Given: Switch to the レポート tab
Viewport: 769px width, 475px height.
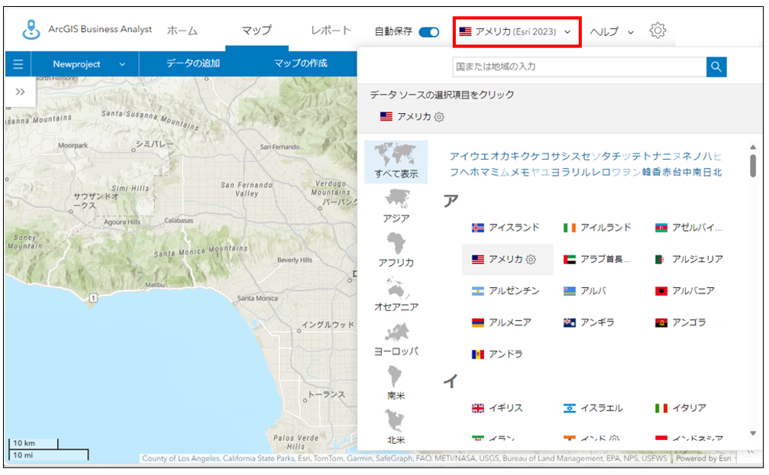Looking at the screenshot, I should 331,30.
